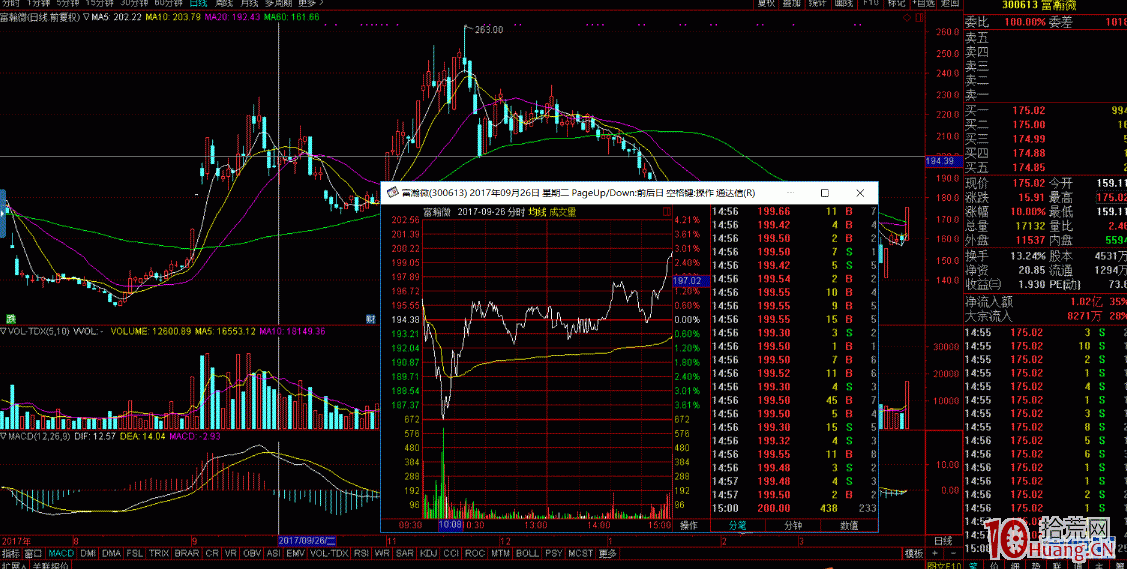Screen dimensions: 1127x569
Task: Select the TRIX indicator tab
Action: point(159,553)
